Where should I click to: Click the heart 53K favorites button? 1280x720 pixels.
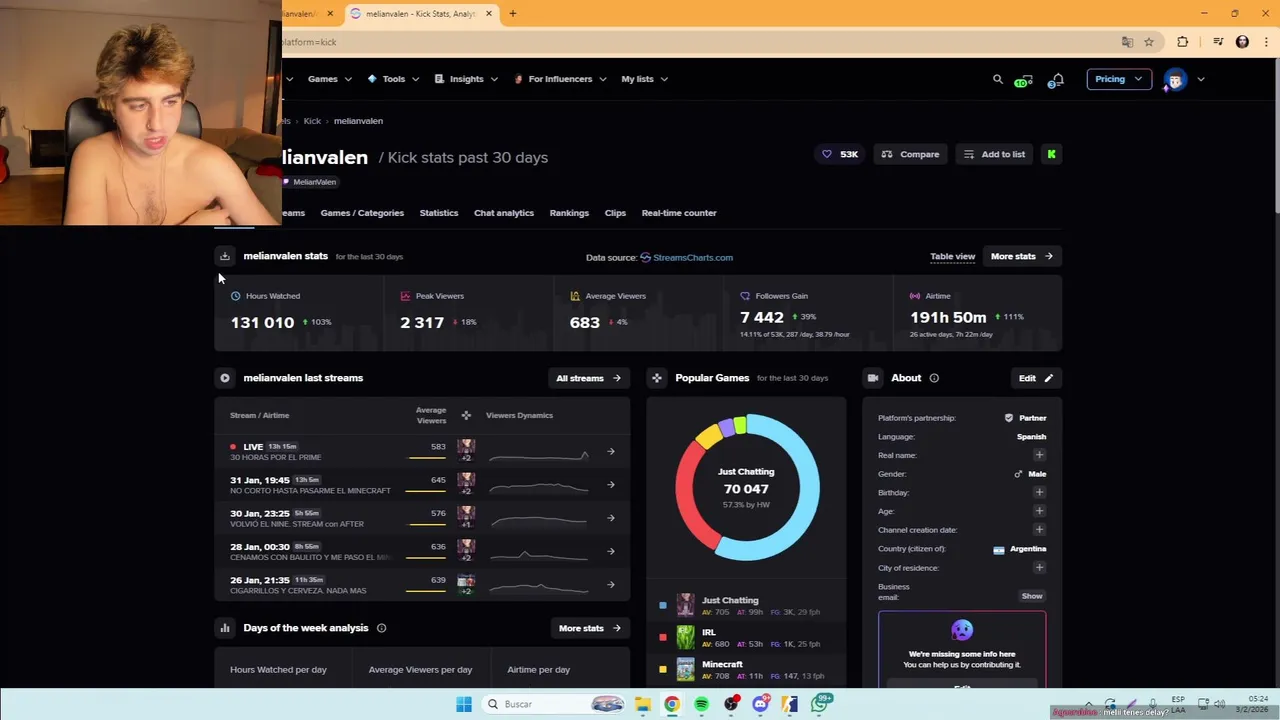(840, 154)
